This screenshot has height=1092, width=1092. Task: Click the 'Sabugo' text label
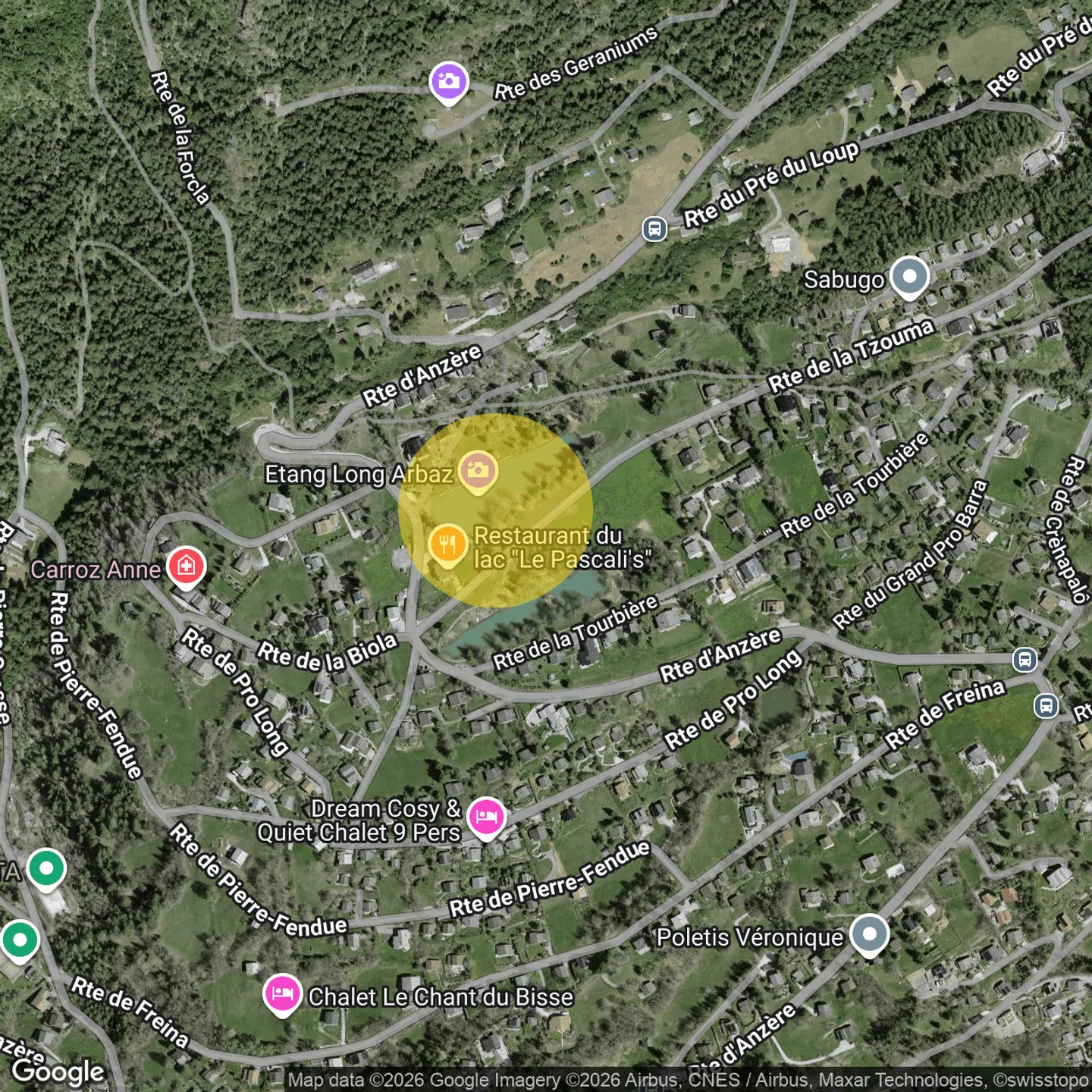(x=843, y=280)
